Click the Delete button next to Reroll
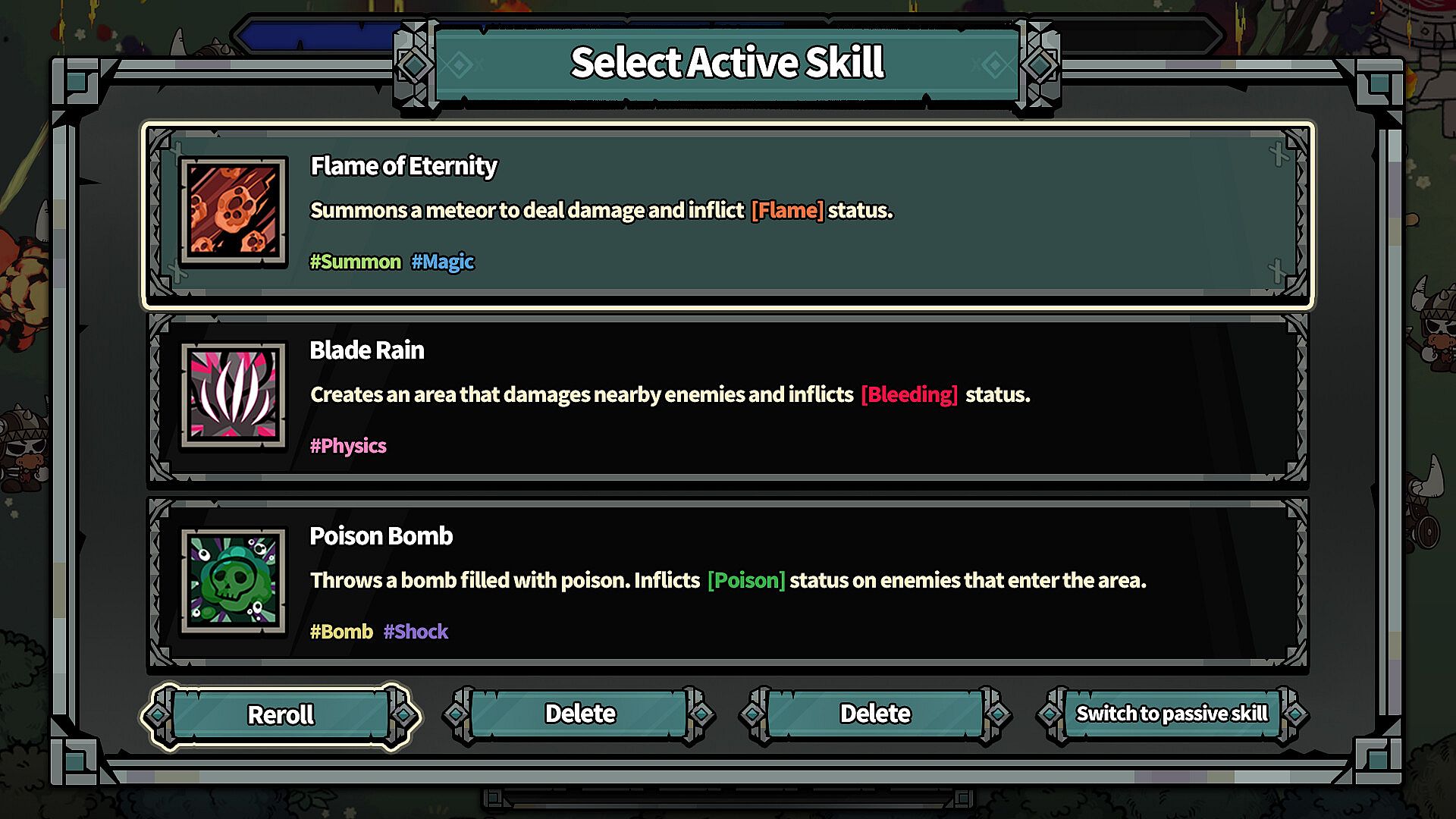Viewport: 1456px width, 819px height. tap(579, 714)
